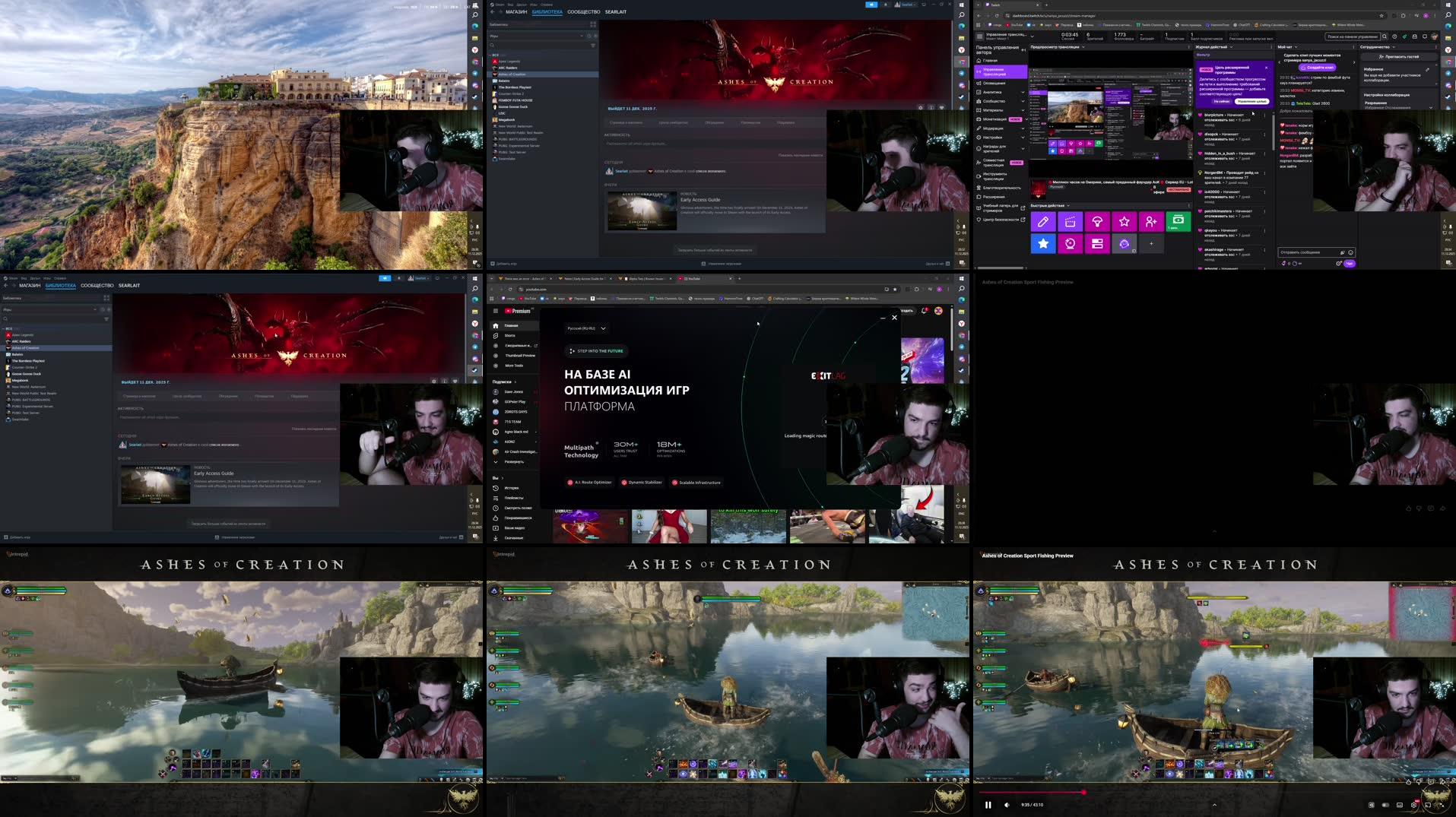Select the pencil edit quick action tile
1456x817 pixels.
1043,222
